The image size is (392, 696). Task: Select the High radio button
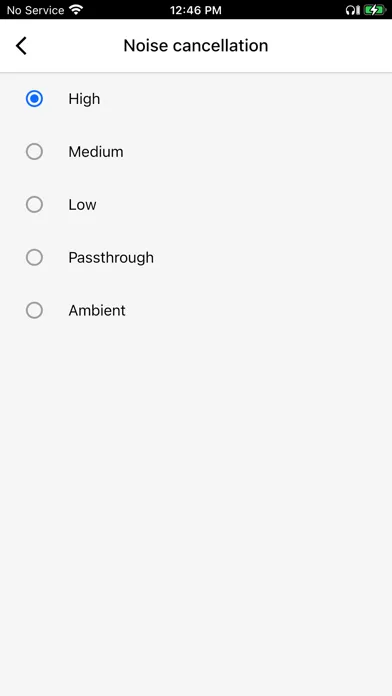tap(34, 99)
